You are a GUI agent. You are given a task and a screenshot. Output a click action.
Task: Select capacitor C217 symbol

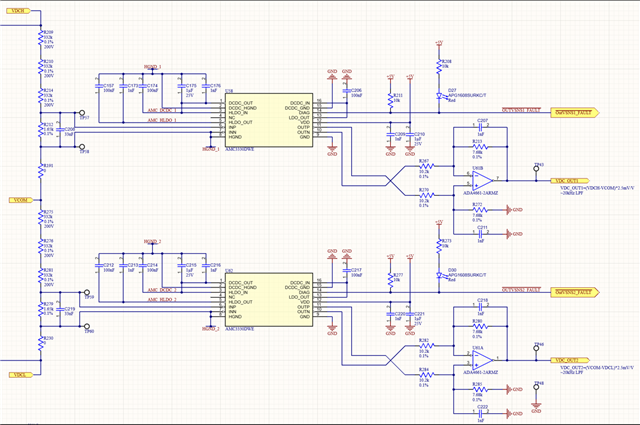click(347, 270)
